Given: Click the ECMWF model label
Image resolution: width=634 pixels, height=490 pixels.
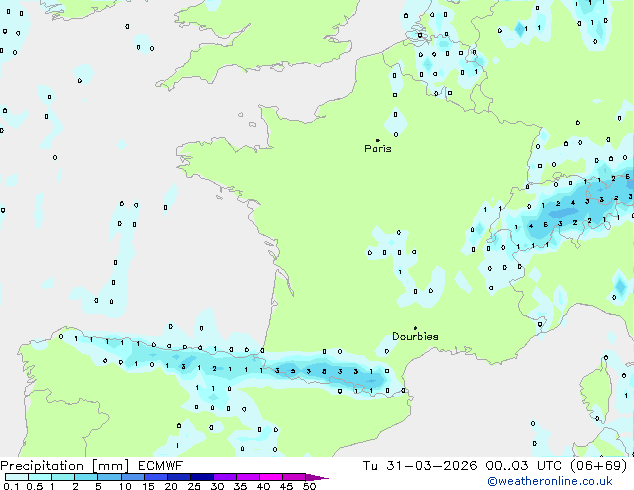Looking at the screenshot, I should coord(161,466).
